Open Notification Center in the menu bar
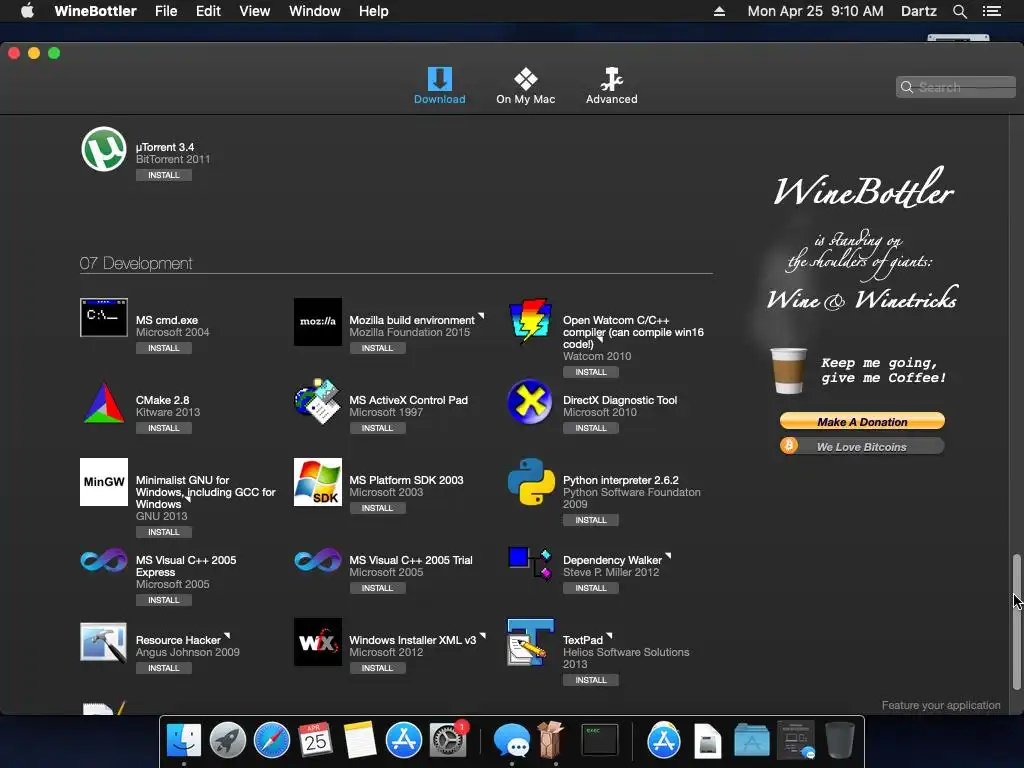This screenshot has width=1024, height=768. [x=992, y=11]
